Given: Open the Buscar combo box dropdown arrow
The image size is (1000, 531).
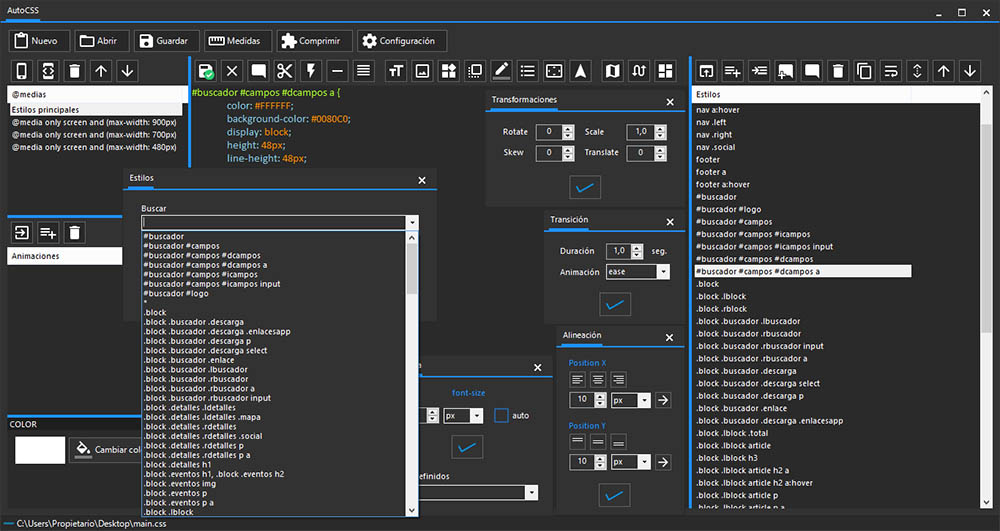Looking at the screenshot, I should [x=412, y=222].
